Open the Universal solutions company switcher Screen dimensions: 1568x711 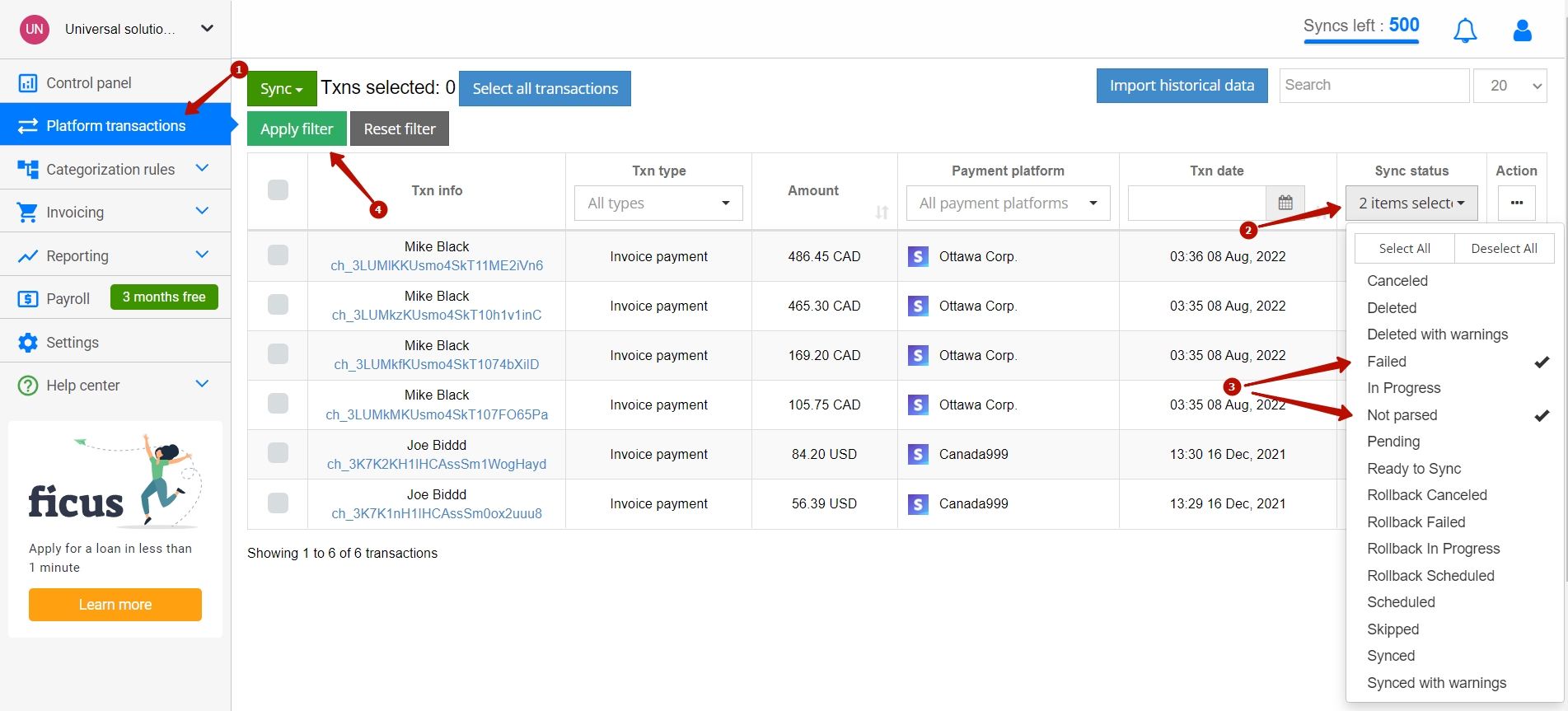(x=117, y=29)
